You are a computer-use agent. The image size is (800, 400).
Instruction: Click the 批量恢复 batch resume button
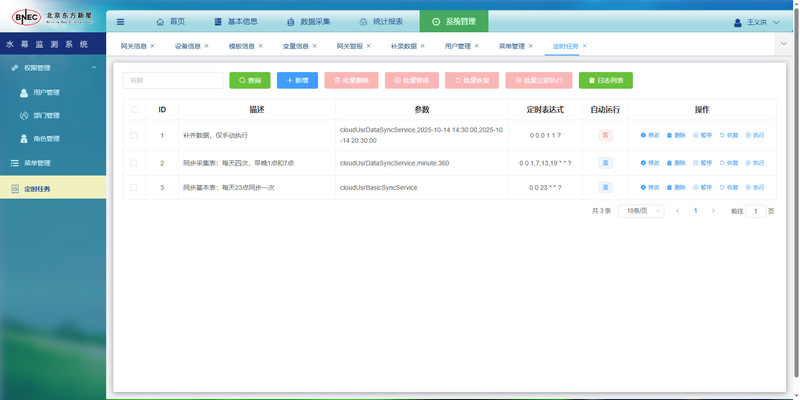(472, 80)
